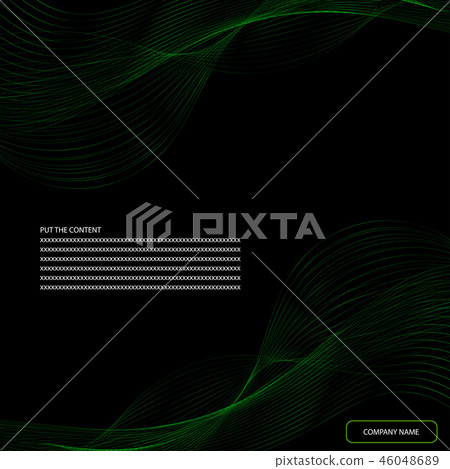The width and height of the screenshot is (450, 469).
Task: Click the pixtastock.com - 46048689 caption
Action: 357,461
